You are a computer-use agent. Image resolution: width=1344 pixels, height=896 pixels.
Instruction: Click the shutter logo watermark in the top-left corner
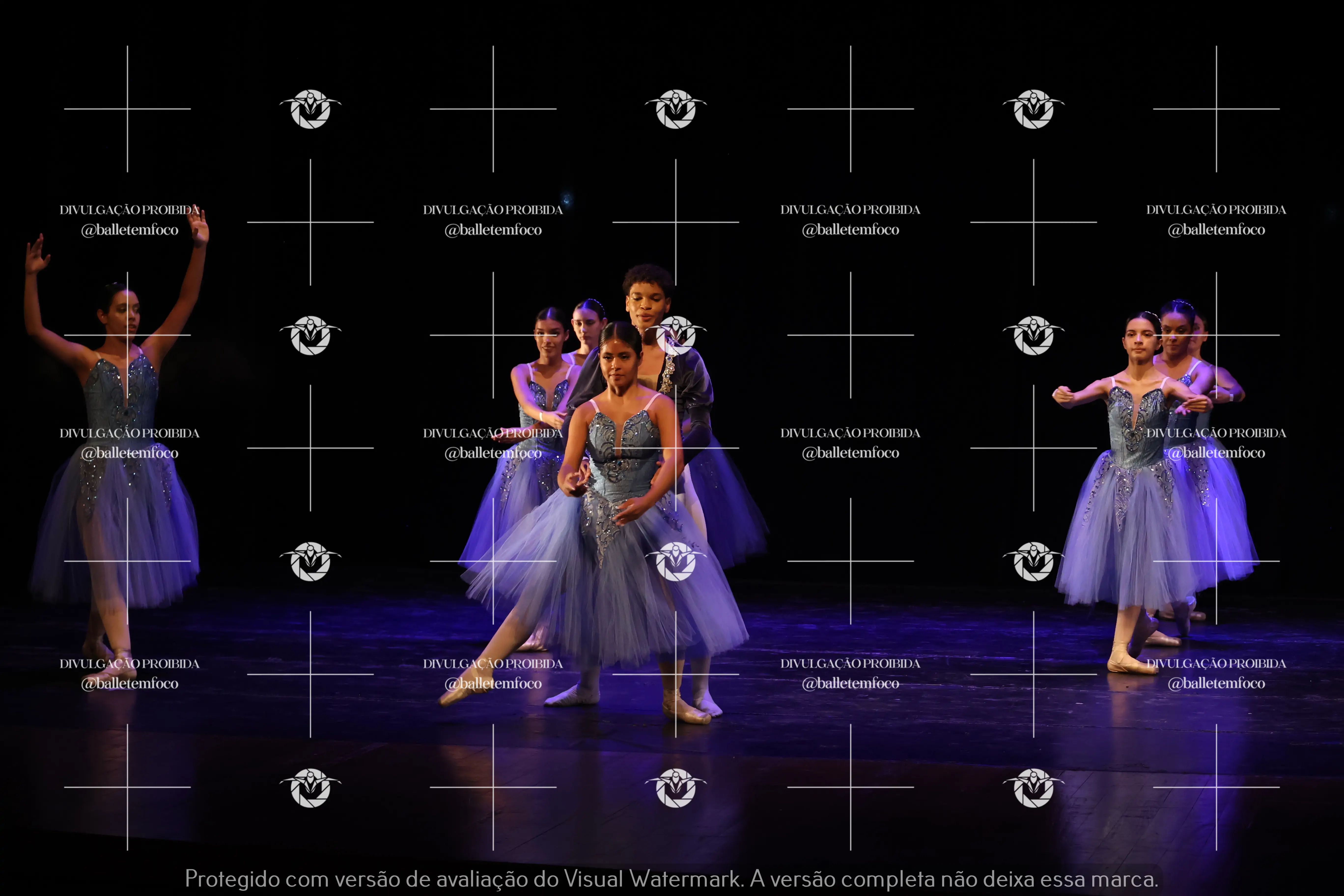(x=310, y=109)
